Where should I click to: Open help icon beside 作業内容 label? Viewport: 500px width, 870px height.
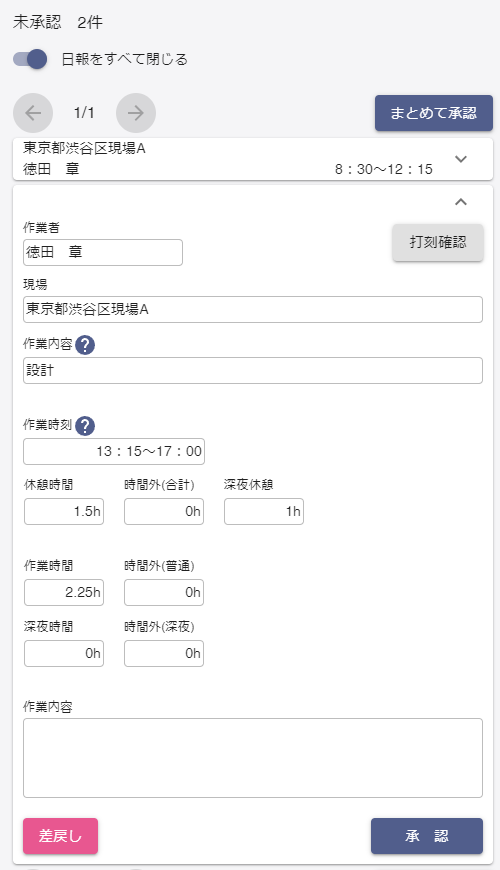[85, 345]
